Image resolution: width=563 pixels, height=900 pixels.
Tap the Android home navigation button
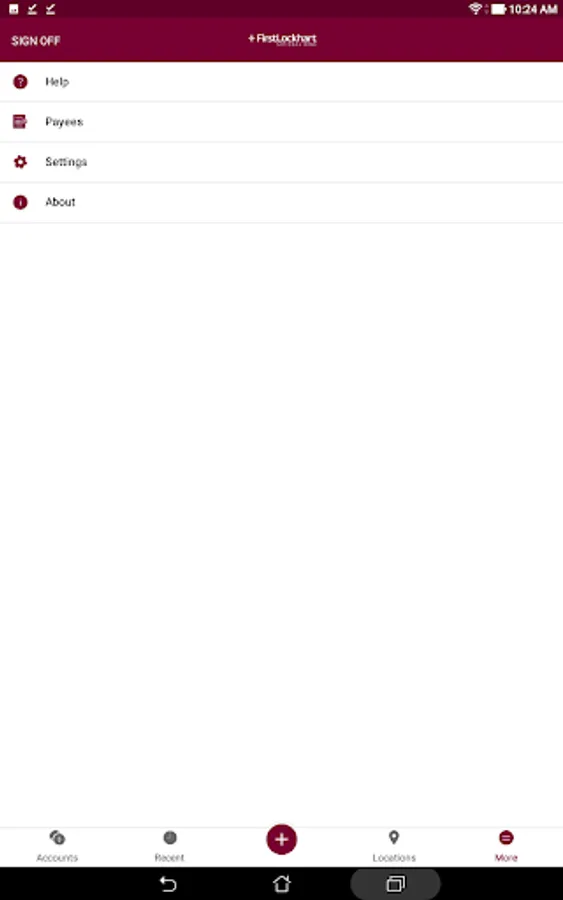(281, 883)
